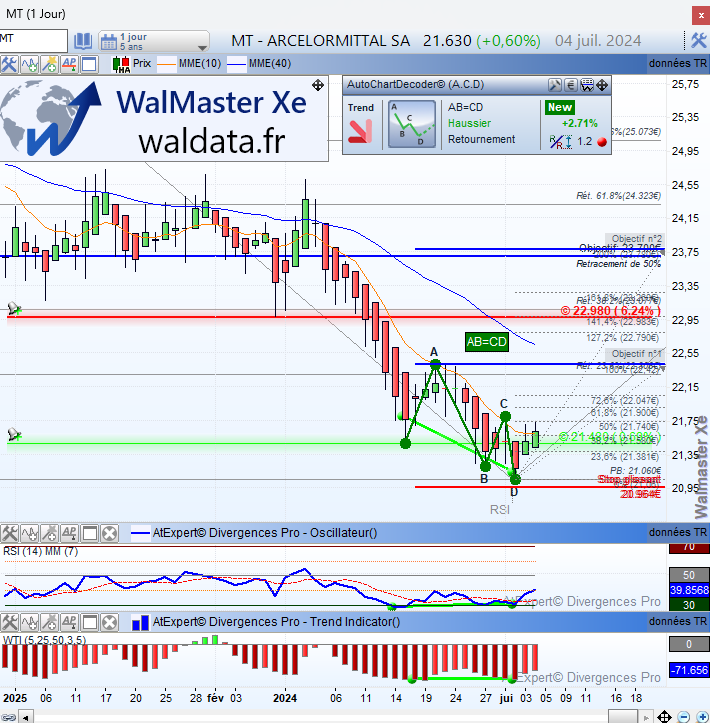Click the orange MME(10) color swatch

click(x=166, y=64)
